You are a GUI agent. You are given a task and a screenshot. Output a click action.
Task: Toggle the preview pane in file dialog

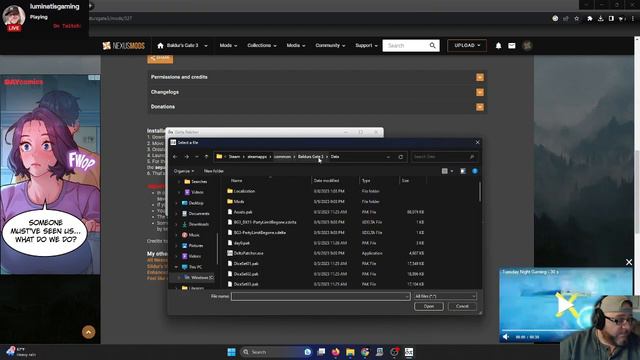463,171
